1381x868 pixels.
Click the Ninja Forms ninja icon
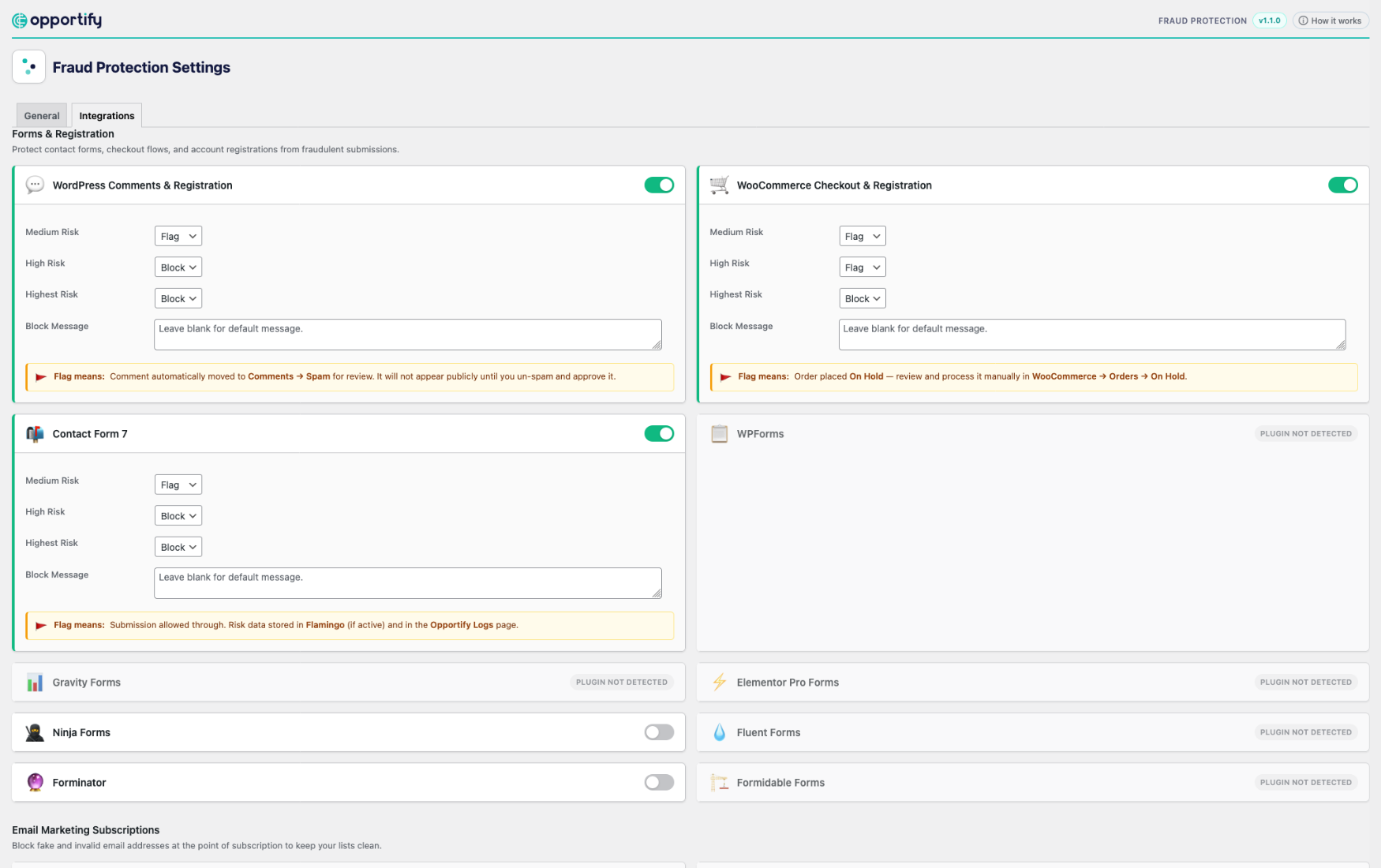point(35,732)
